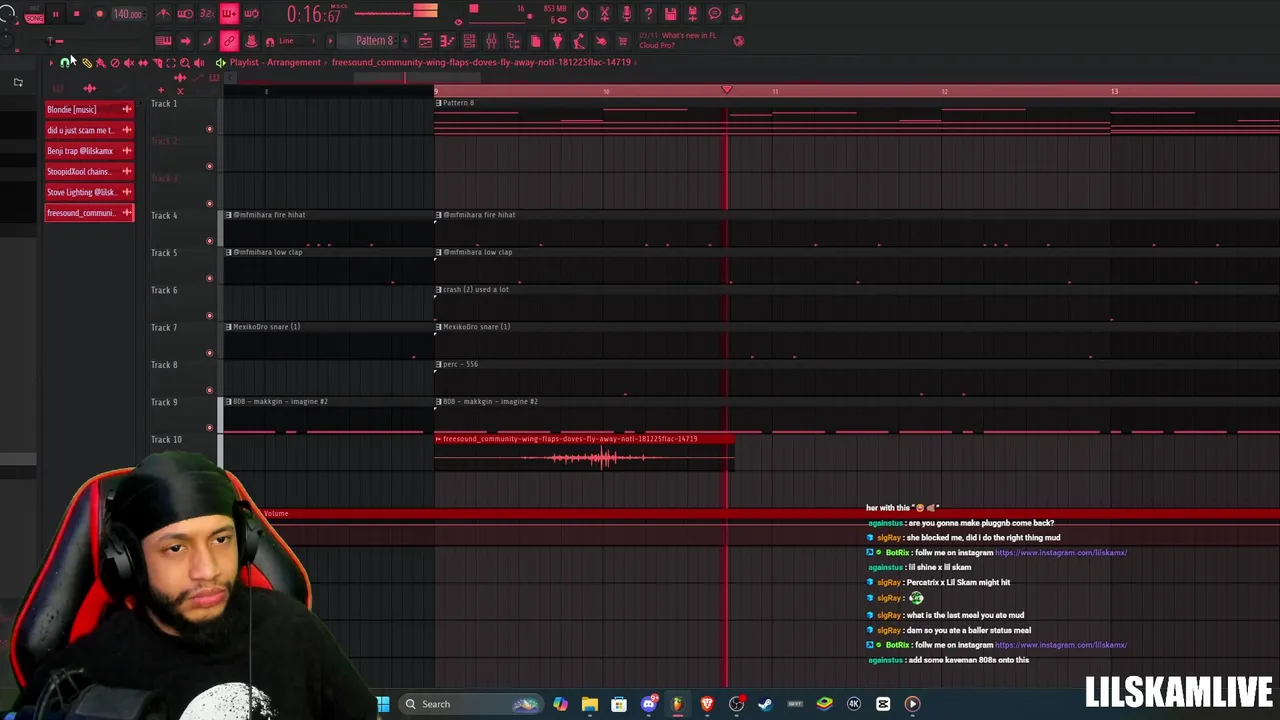Select the playlist mute tool

[129, 63]
